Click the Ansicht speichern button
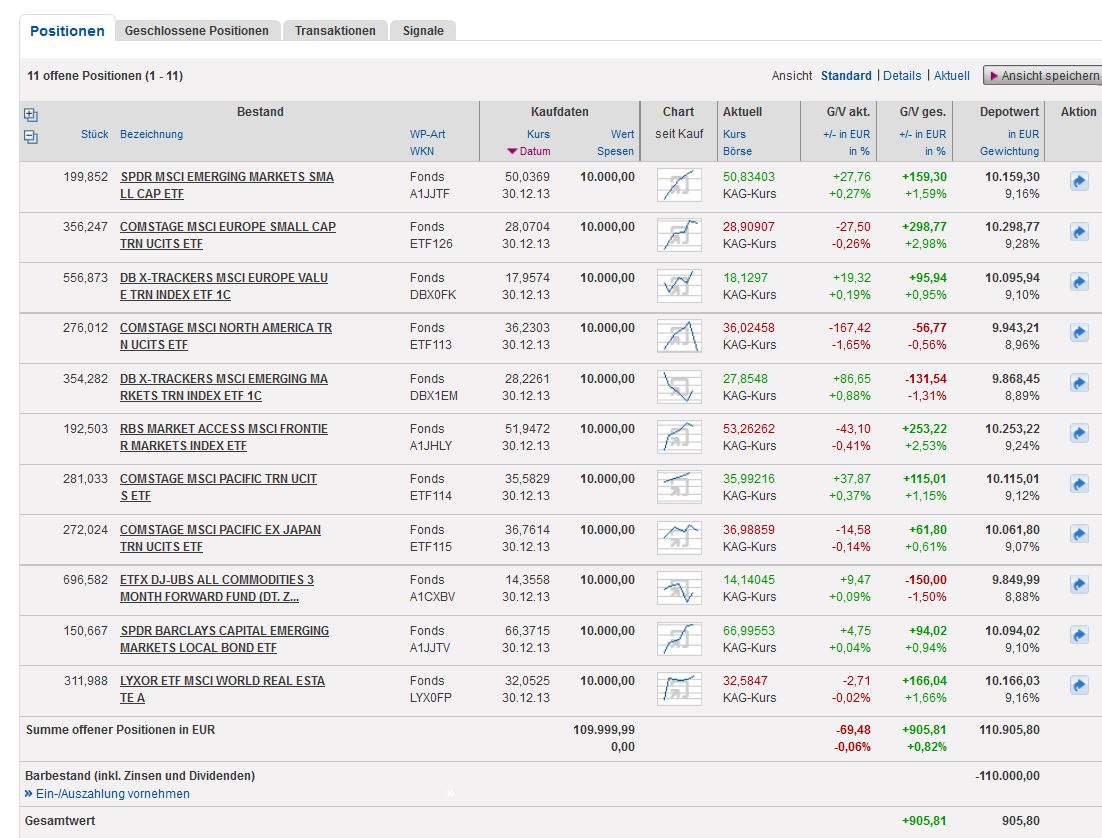 [x=1043, y=76]
